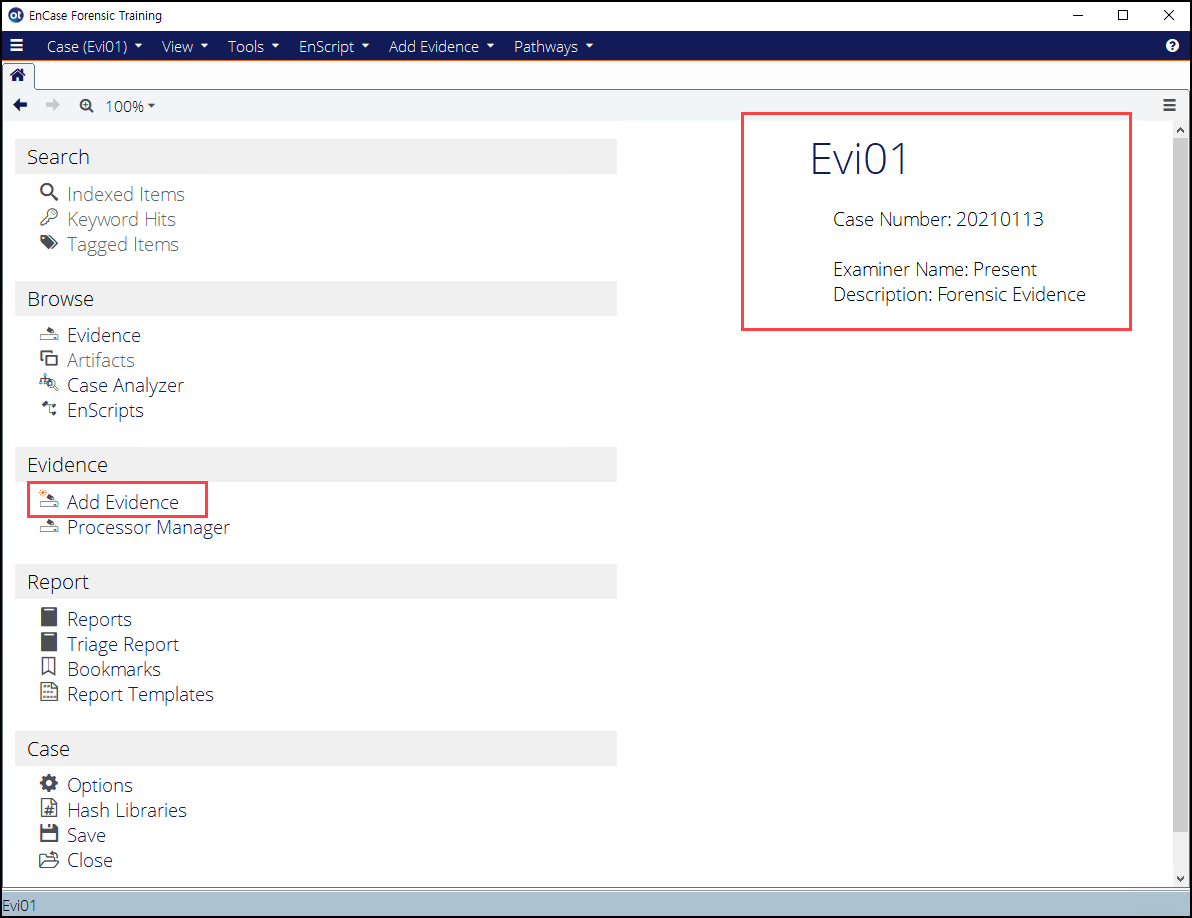The width and height of the screenshot is (1192, 918).
Task: Open the Artifacts link
Action: coord(100,360)
